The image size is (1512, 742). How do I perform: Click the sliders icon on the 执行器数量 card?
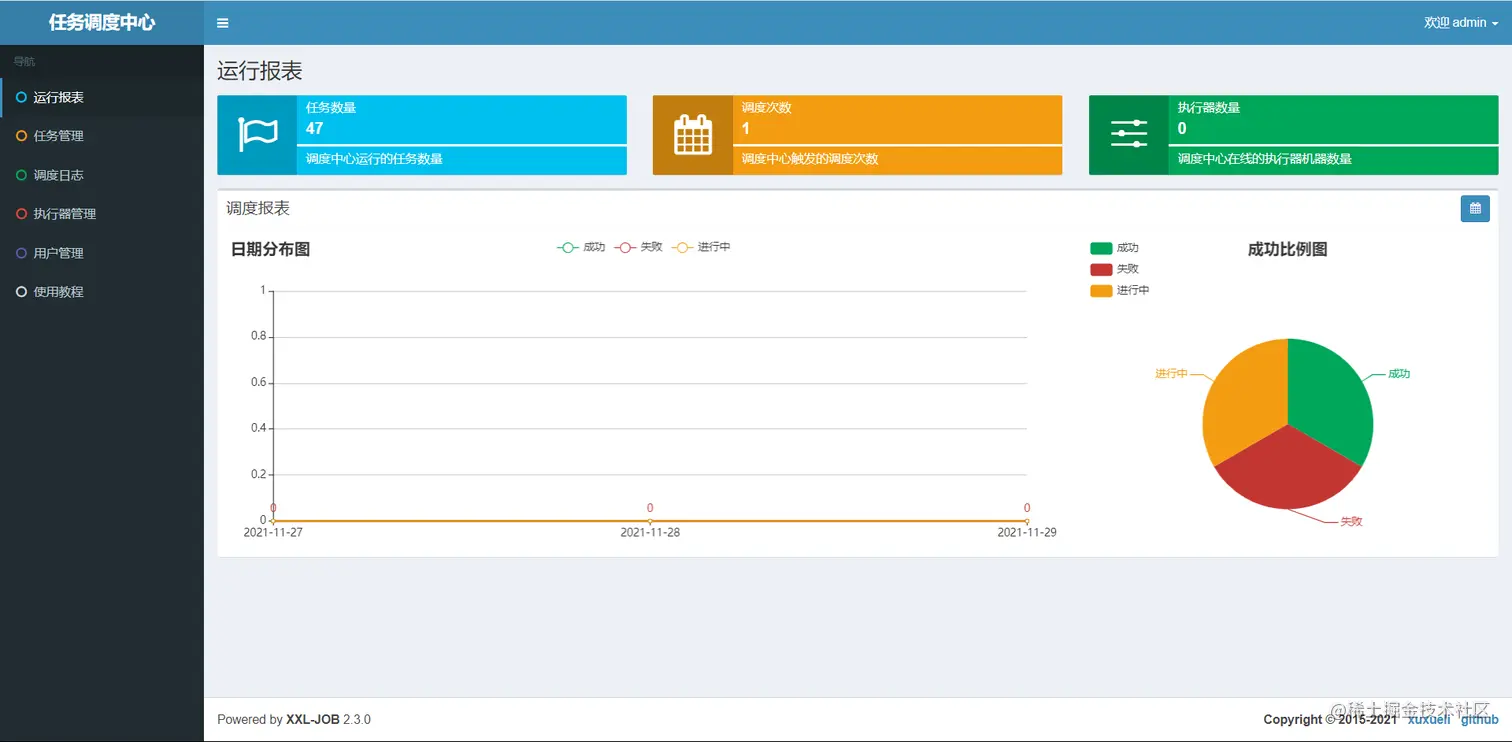click(x=1129, y=134)
